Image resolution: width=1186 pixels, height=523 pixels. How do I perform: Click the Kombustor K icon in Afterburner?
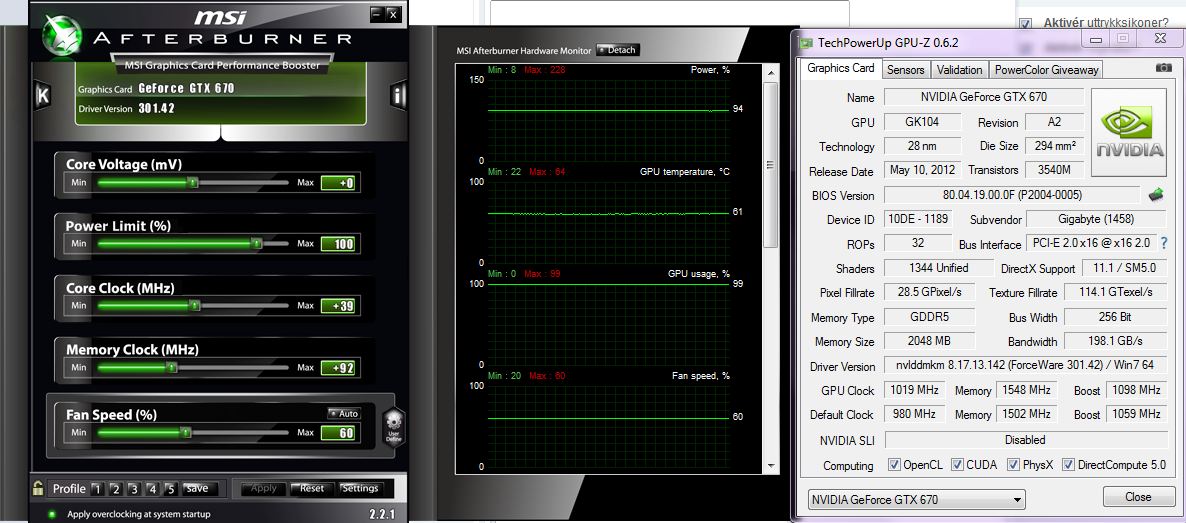42,95
